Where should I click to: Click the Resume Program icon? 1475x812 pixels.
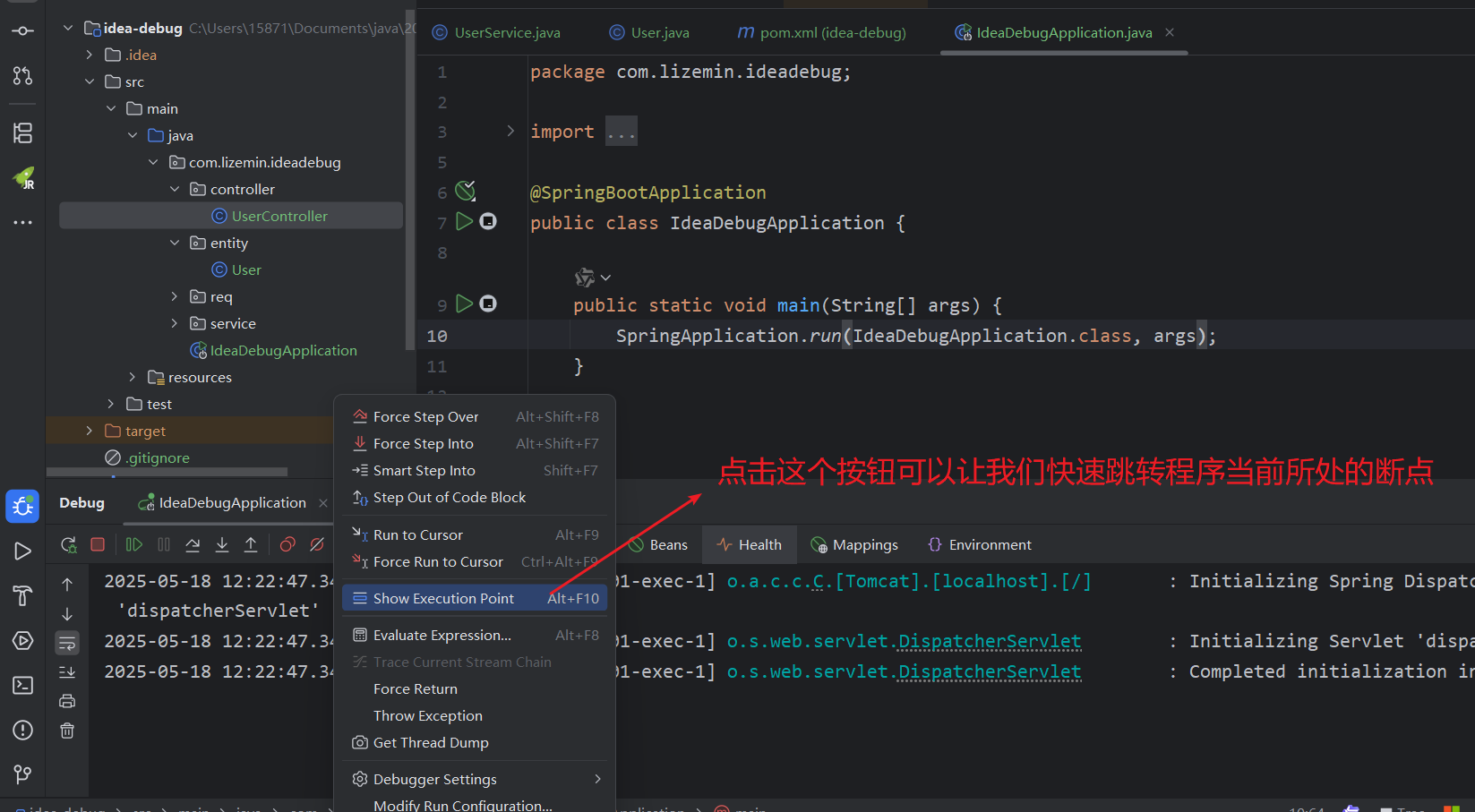tap(134, 544)
